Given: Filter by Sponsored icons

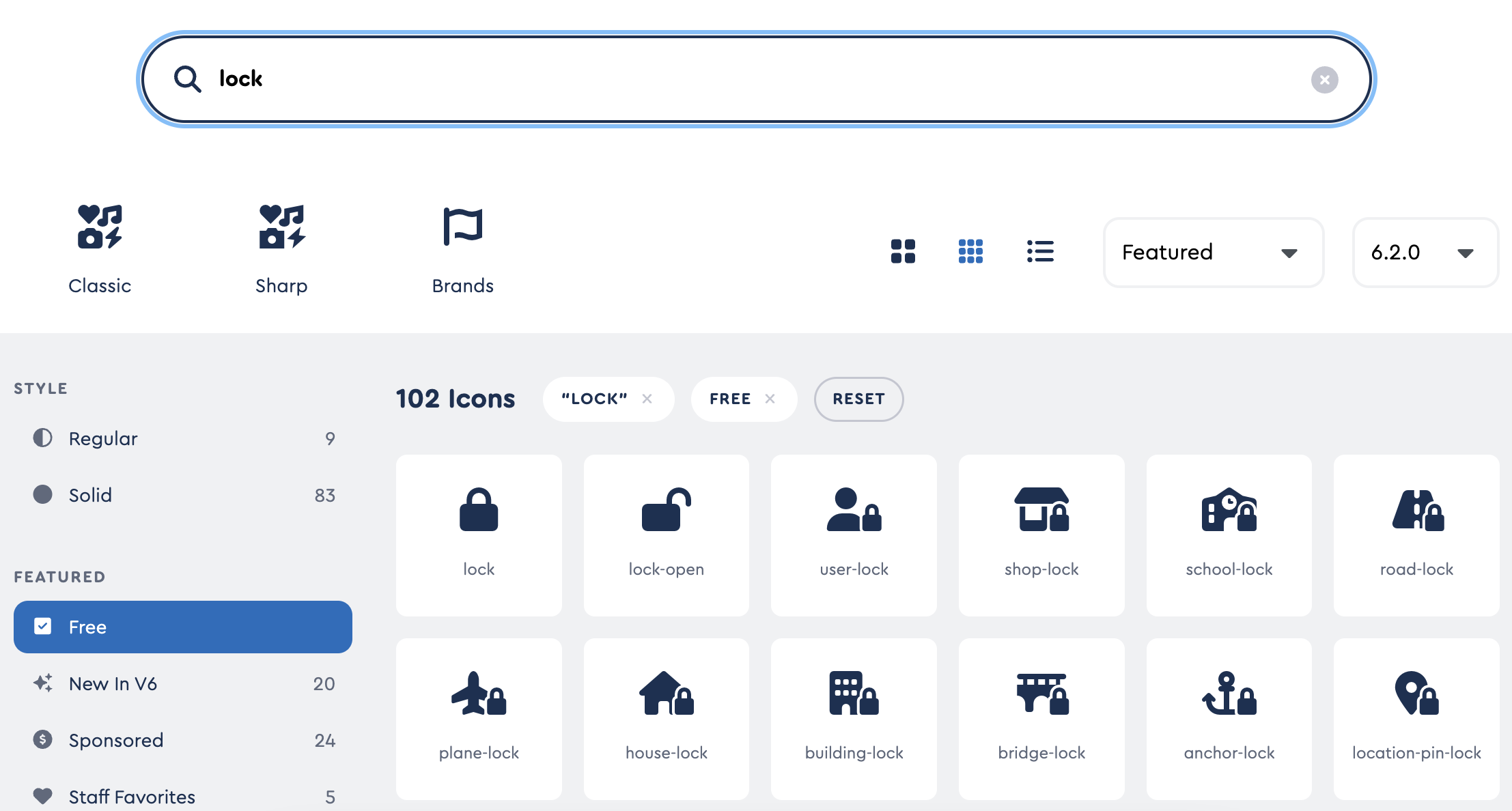Looking at the screenshot, I should click(183, 740).
